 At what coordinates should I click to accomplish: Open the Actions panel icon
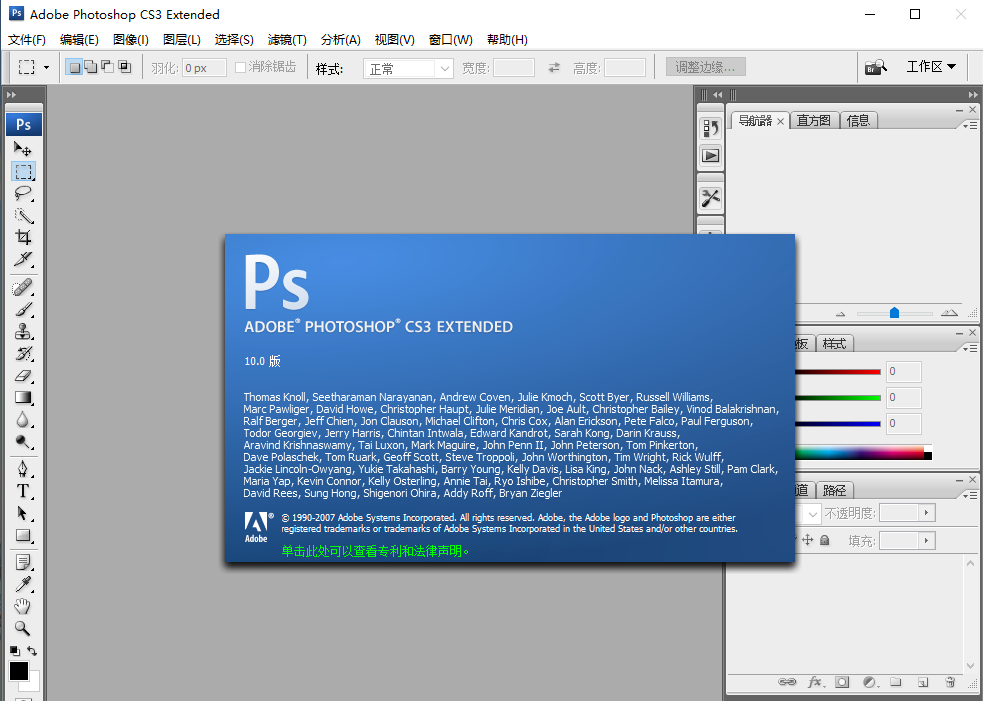click(x=711, y=155)
